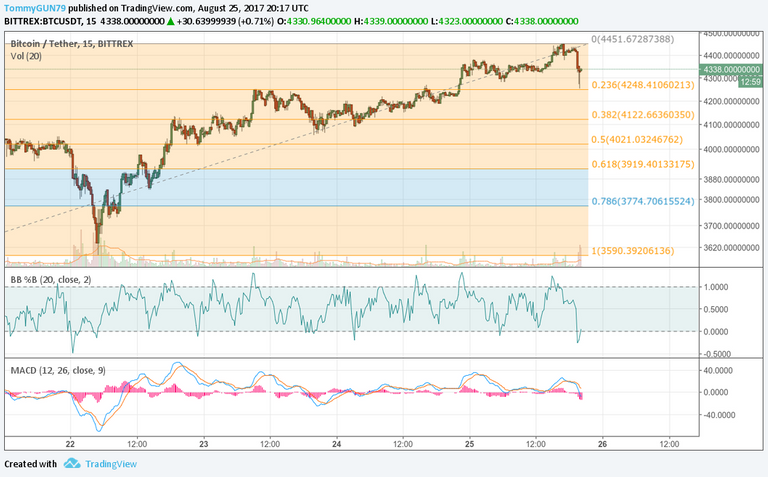Select the Fibonacci 0.236(4248.41060213) level label
Screen dimensions: 768x477
pyautogui.click(x=643, y=85)
